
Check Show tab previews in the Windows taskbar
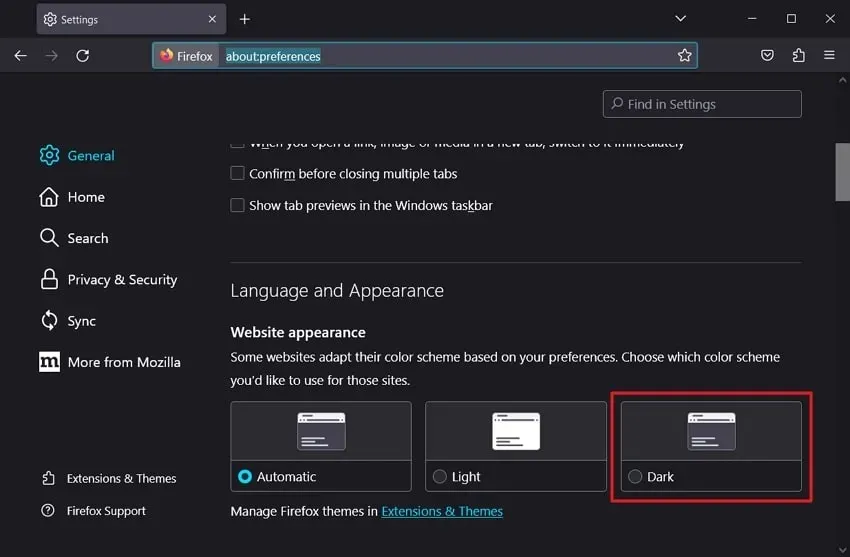[237, 205]
